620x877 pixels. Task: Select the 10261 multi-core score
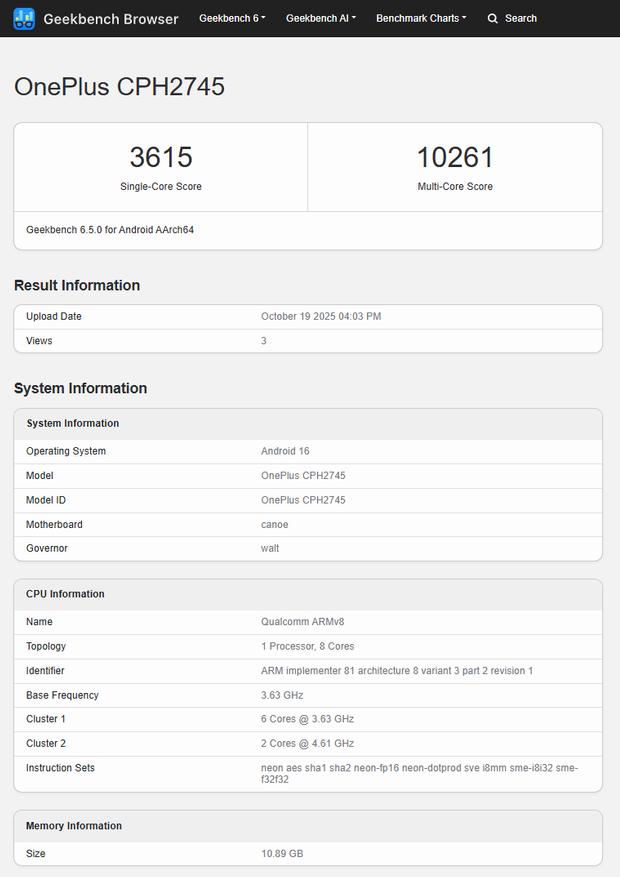pos(455,157)
